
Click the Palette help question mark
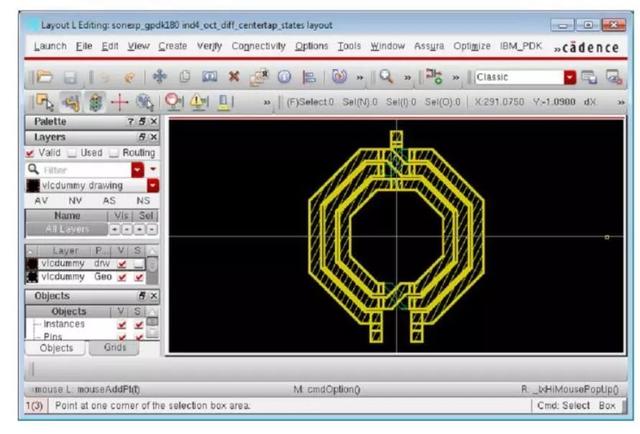(x=130, y=121)
